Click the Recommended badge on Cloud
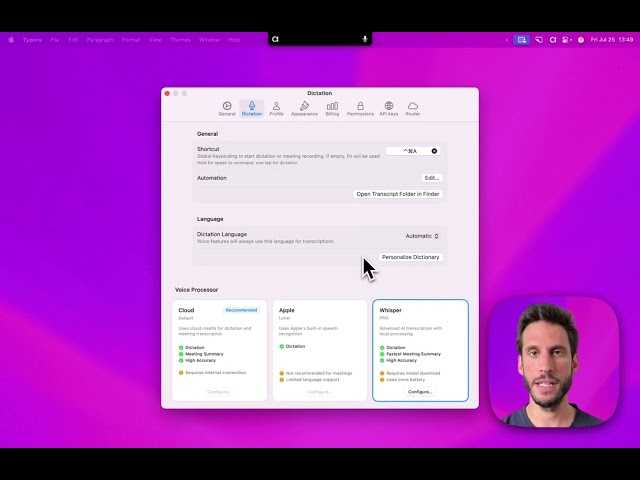The image size is (640, 480). coord(241,310)
